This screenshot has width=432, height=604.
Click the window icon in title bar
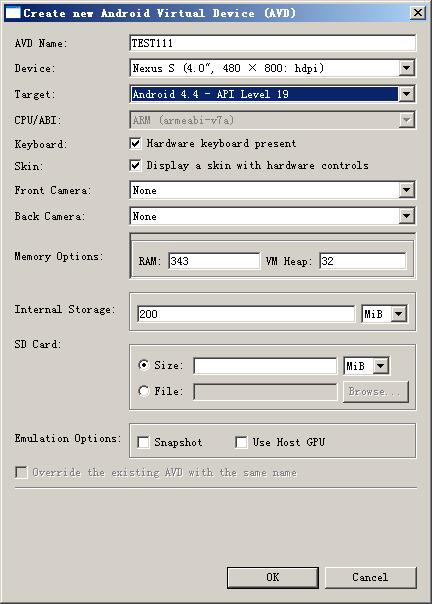(x=13, y=13)
